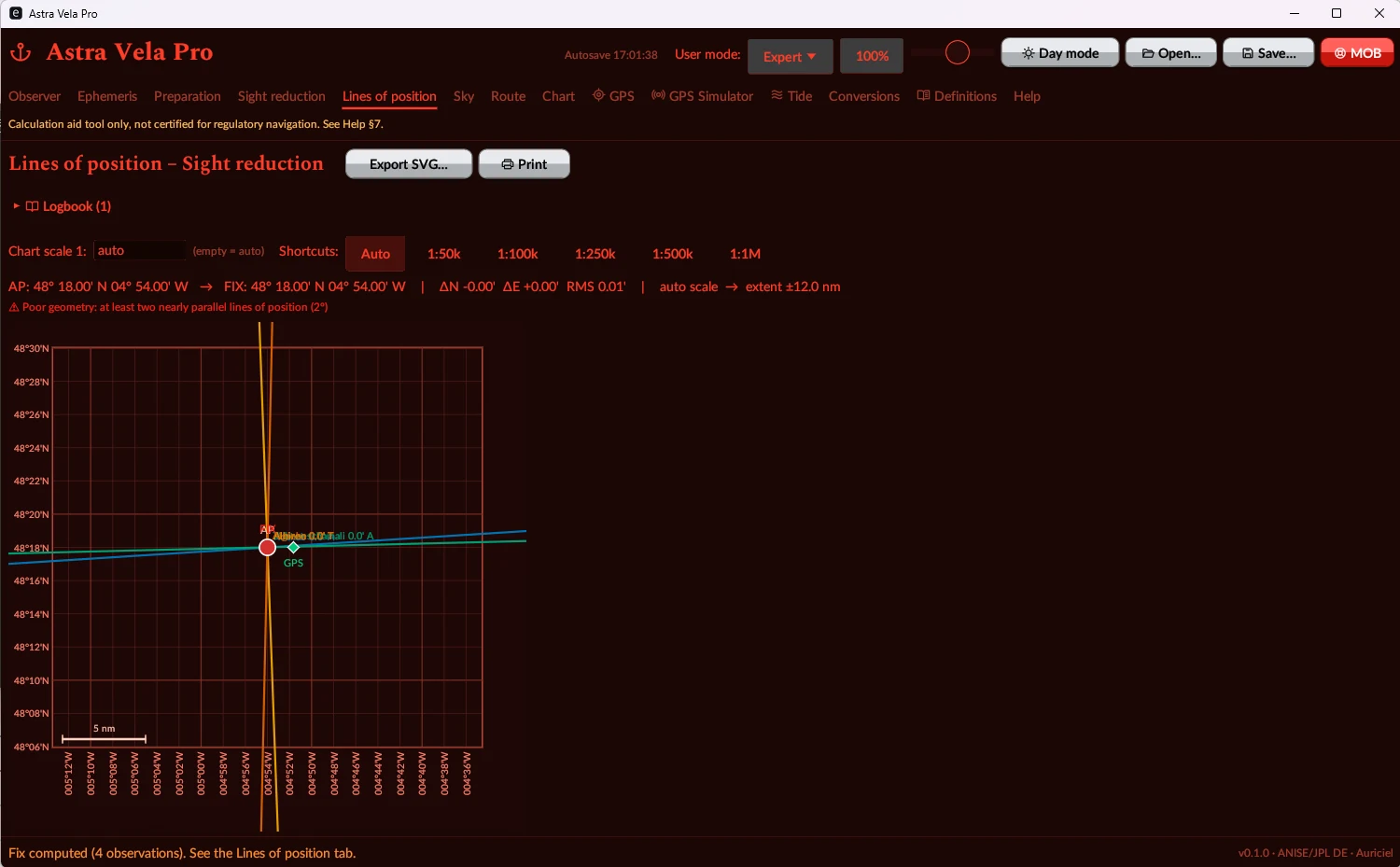Click the 'extent ±12.0 nm' text
Image resolution: width=1400 pixels, height=867 pixels.
point(792,287)
